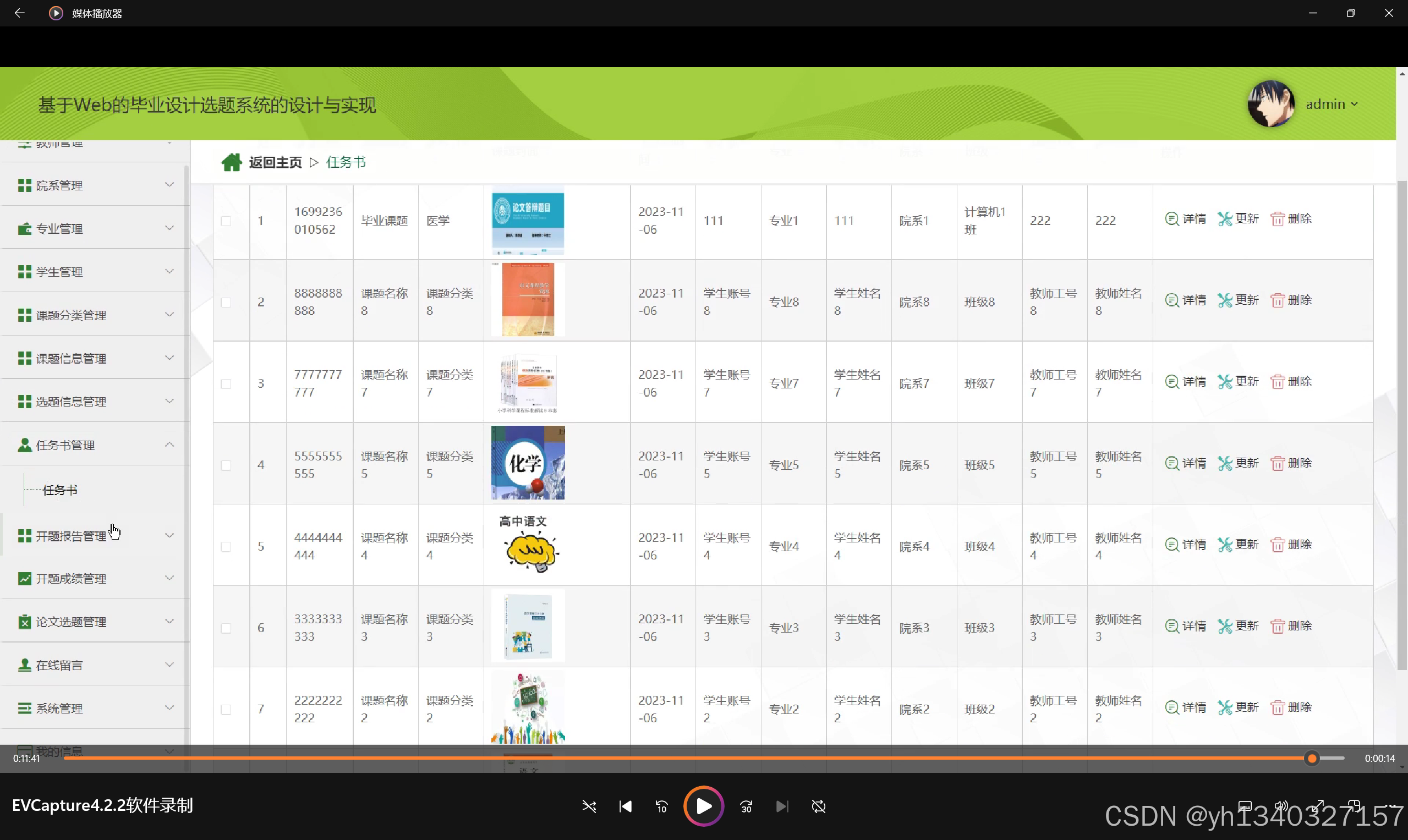1408x840 pixels.
Task: Open details magnifier icon for row 6
Action: pyautogui.click(x=1171, y=626)
